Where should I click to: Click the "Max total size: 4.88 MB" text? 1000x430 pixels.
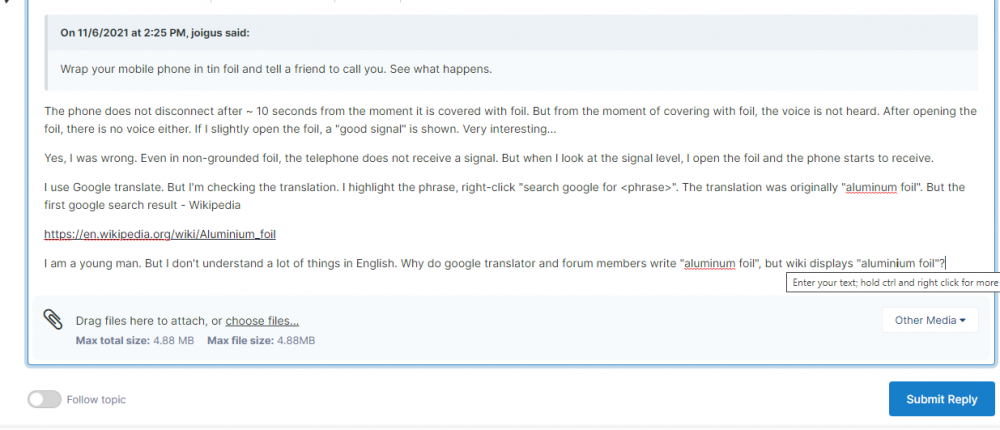point(134,341)
